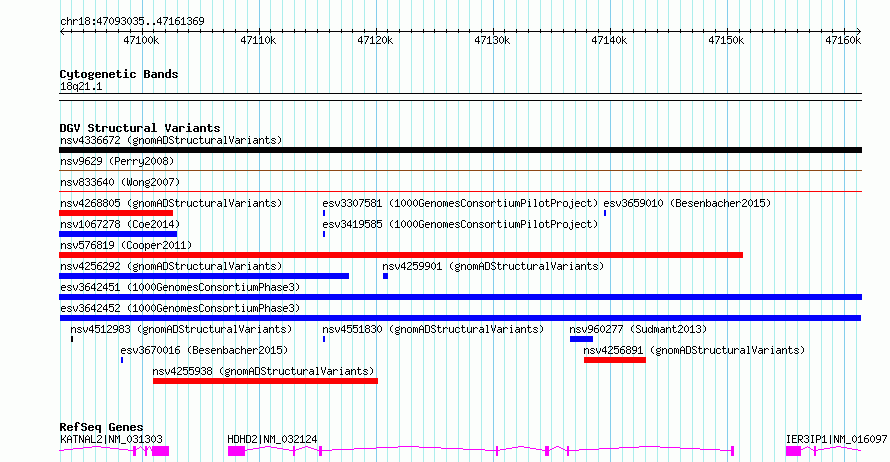
Task: Click the 47140k ruler tick label
Action: click(x=609, y=40)
